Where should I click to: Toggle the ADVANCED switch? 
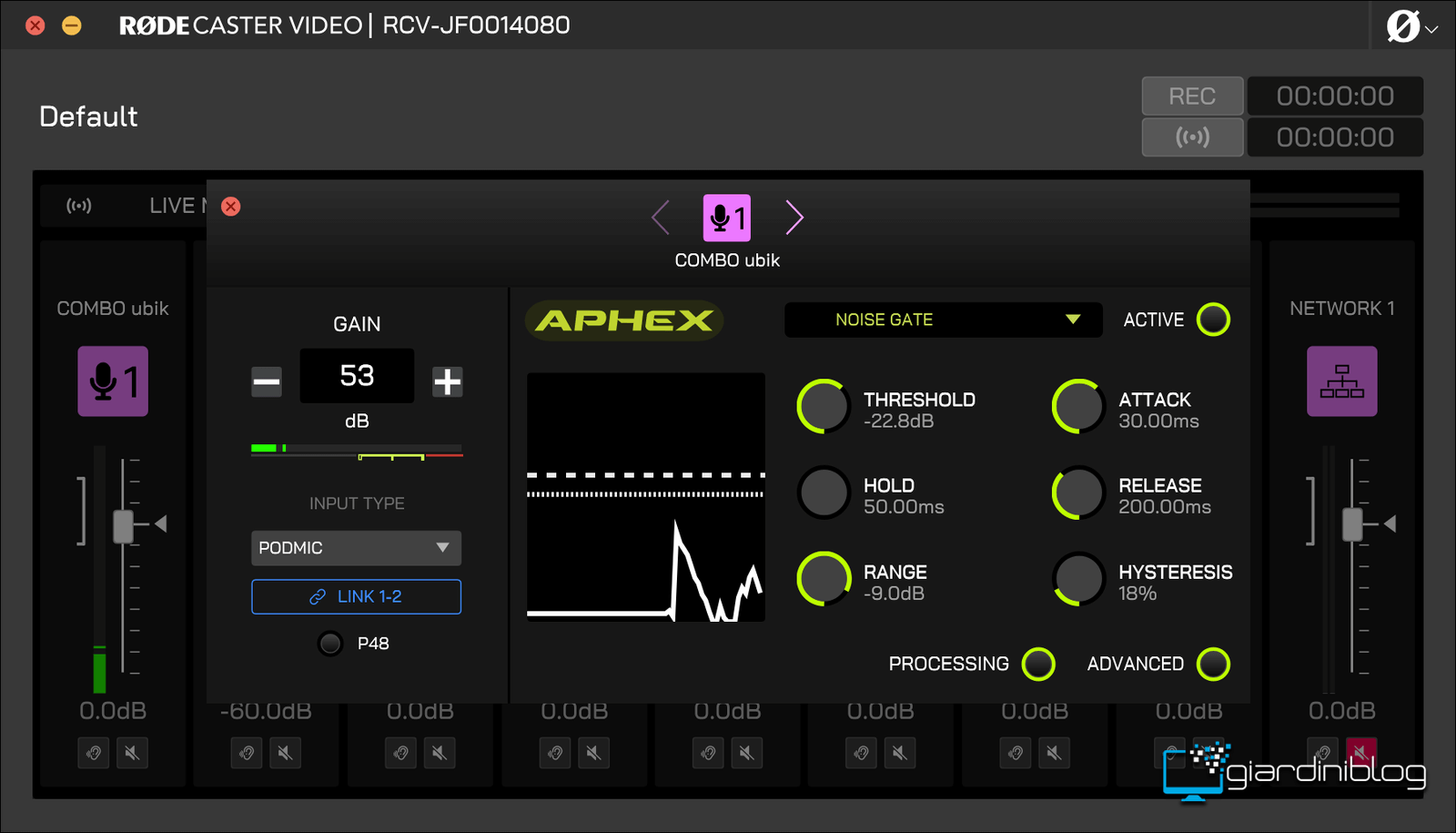pos(1213,665)
